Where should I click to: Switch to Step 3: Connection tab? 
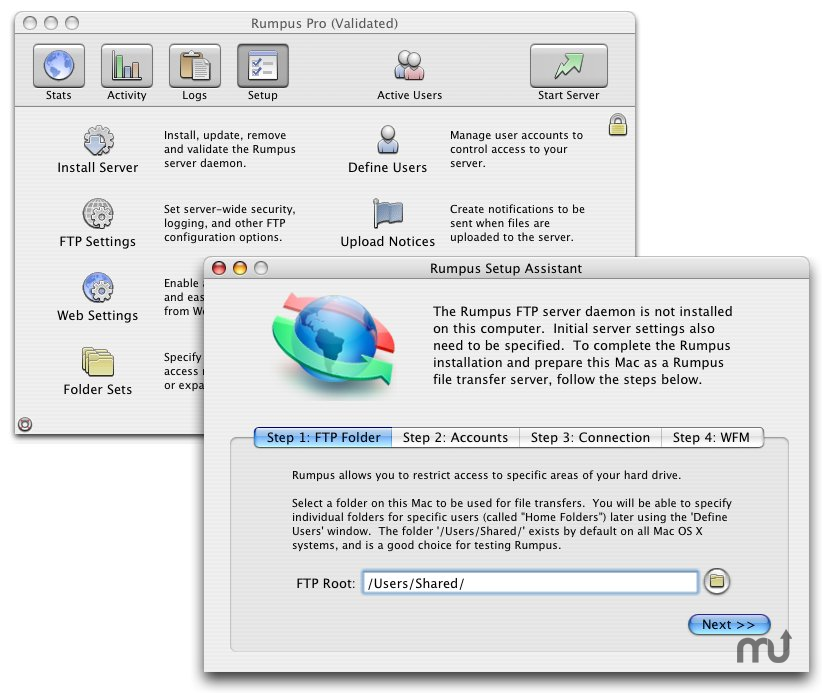coord(590,437)
